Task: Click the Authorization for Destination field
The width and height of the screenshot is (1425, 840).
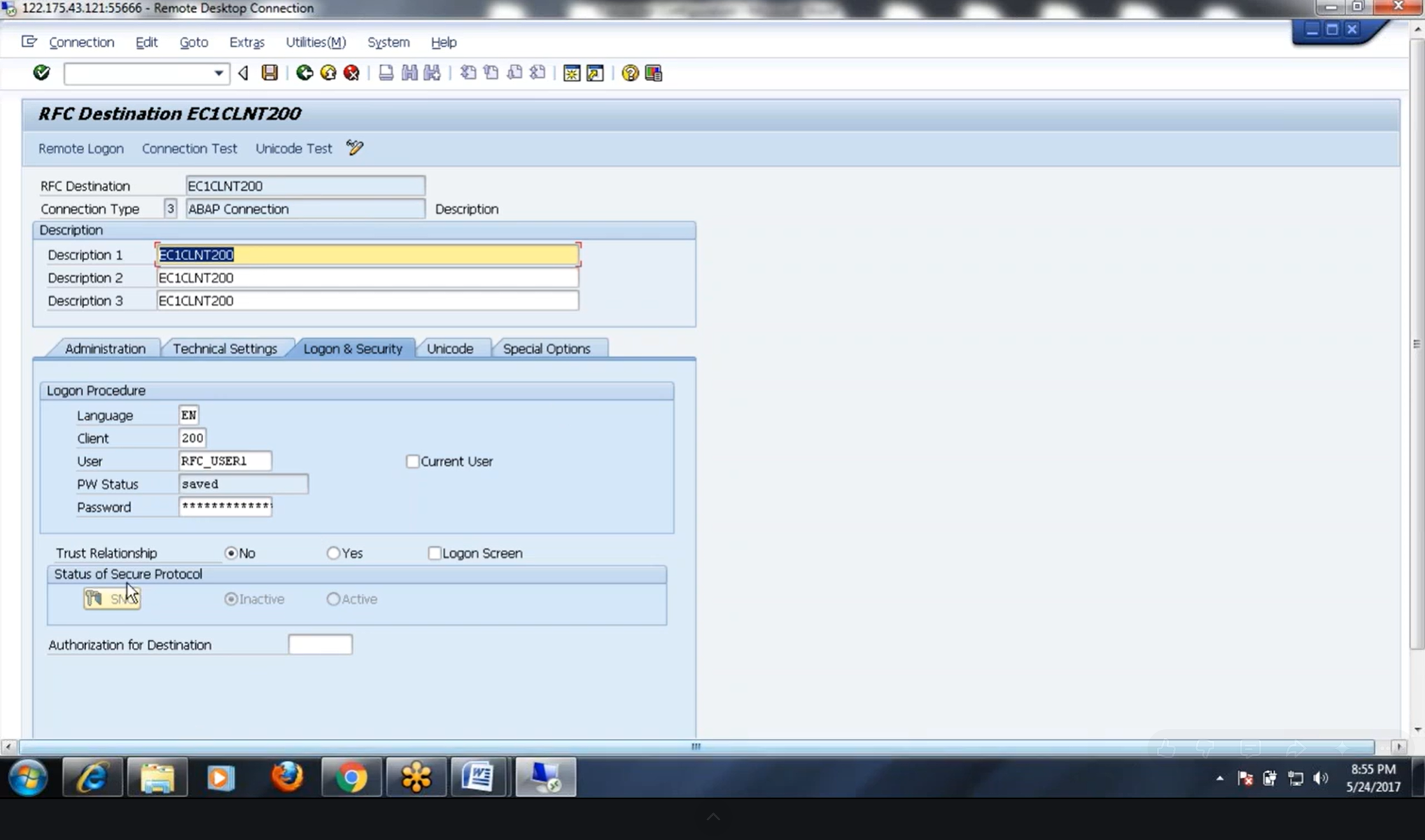Action: [320, 644]
